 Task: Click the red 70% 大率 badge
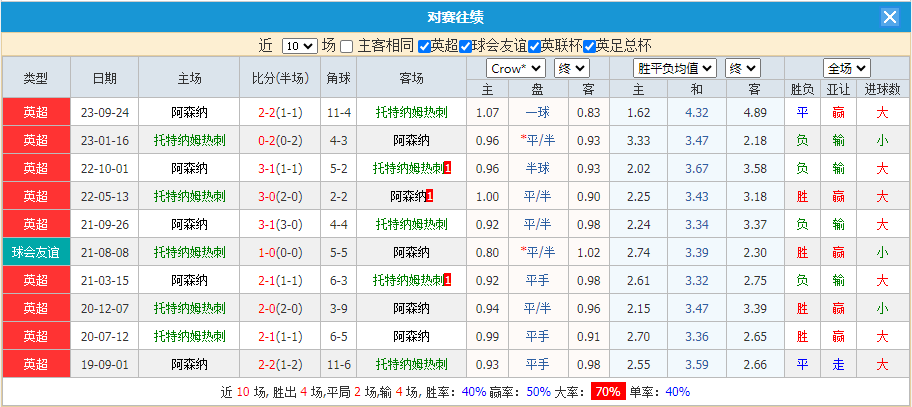pos(607,392)
